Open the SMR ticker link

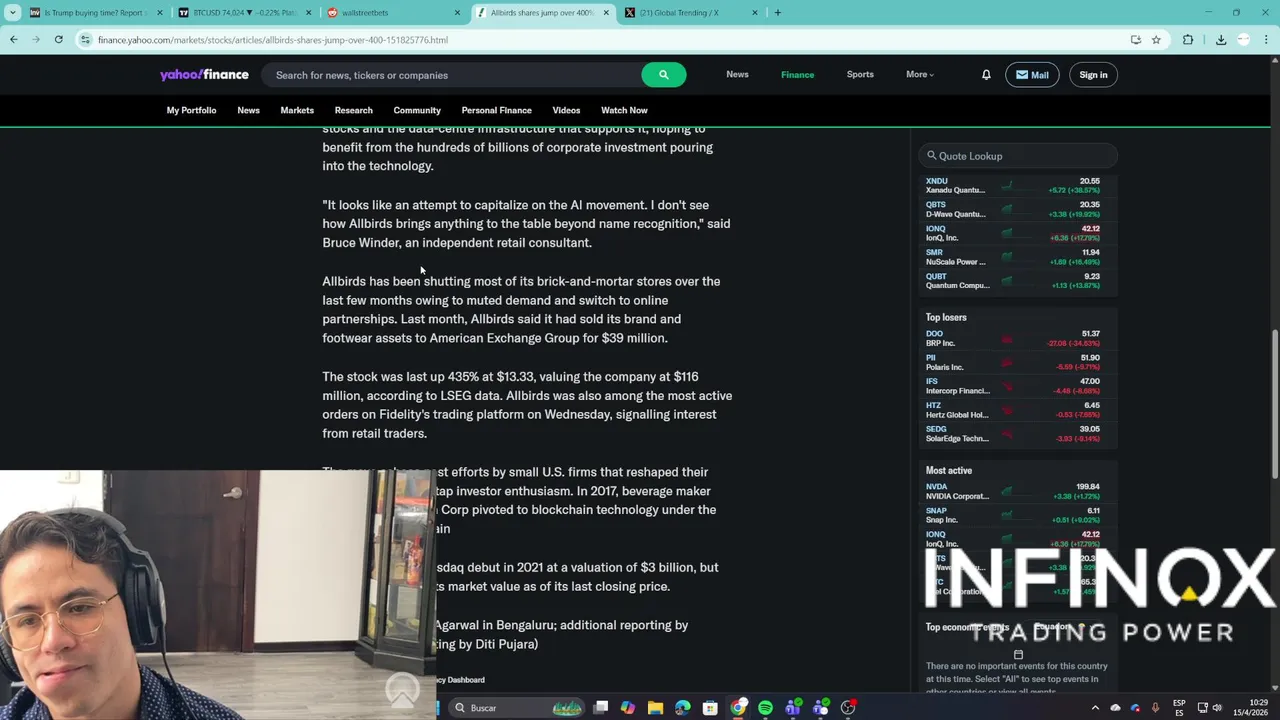pyautogui.click(x=934, y=253)
